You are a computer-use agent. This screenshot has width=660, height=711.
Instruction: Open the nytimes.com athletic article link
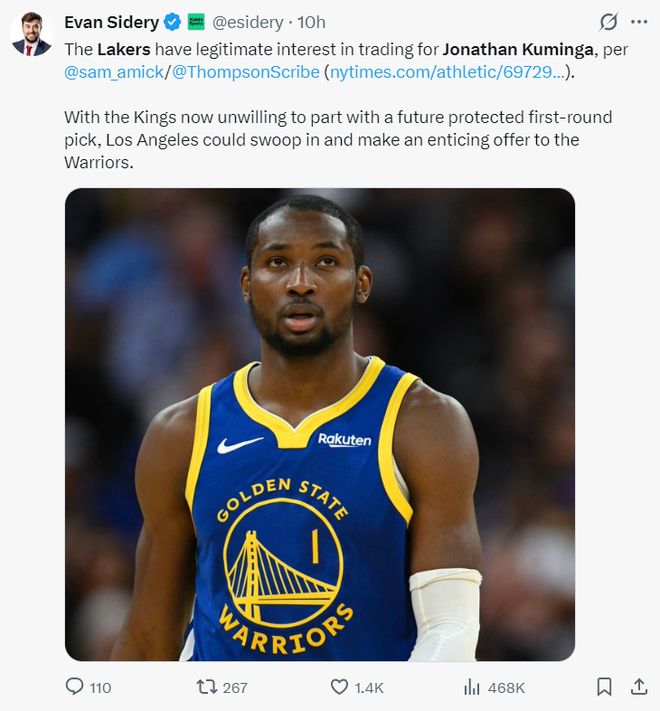point(438,71)
